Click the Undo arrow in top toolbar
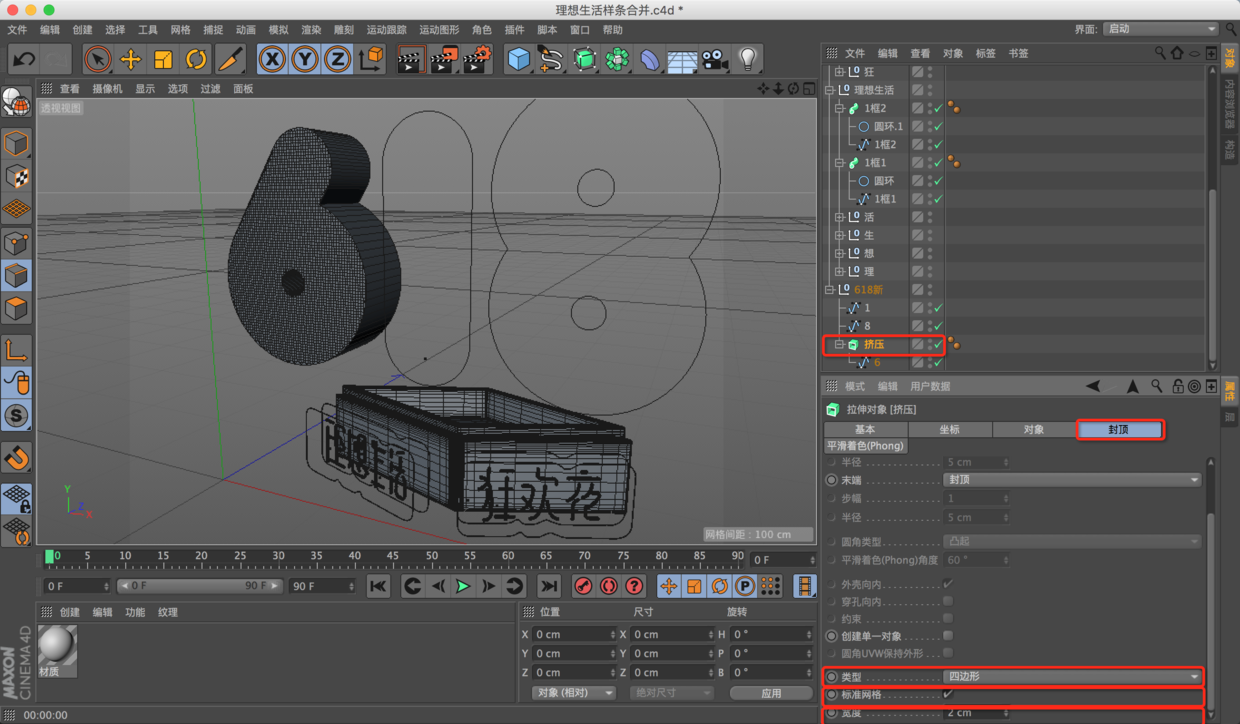The width and height of the screenshot is (1240, 724). point(24,59)
